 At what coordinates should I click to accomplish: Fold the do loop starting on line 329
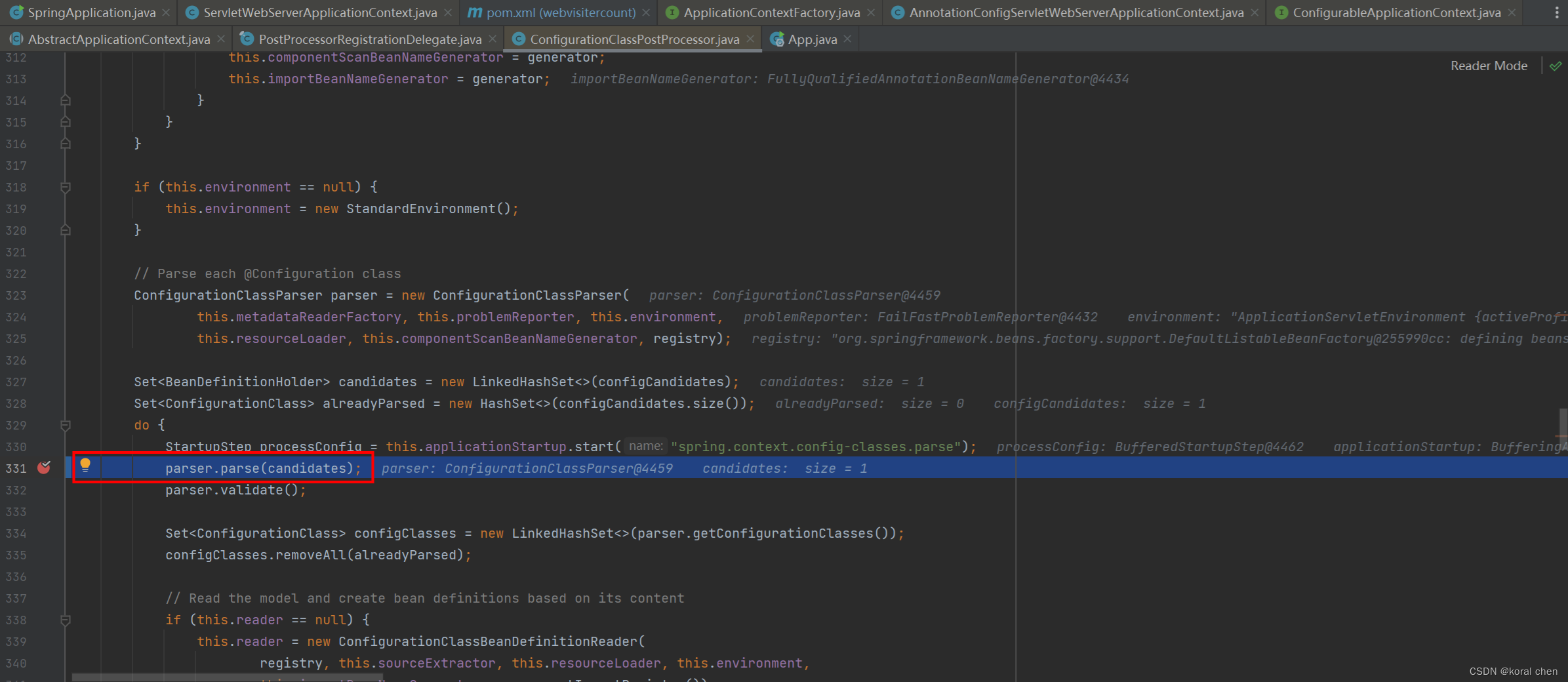tap(66, 426)
